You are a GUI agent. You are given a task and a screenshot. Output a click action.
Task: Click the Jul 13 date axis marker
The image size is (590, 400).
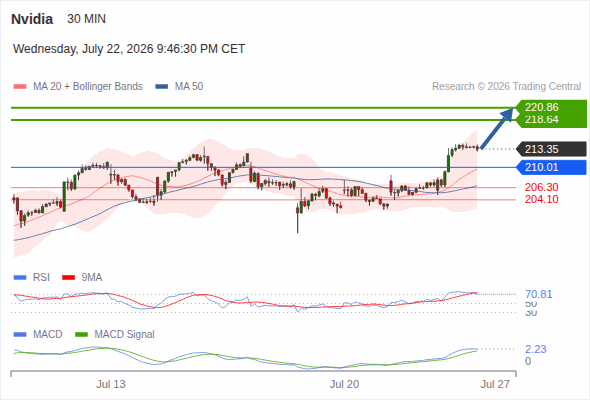click(111, 384)
